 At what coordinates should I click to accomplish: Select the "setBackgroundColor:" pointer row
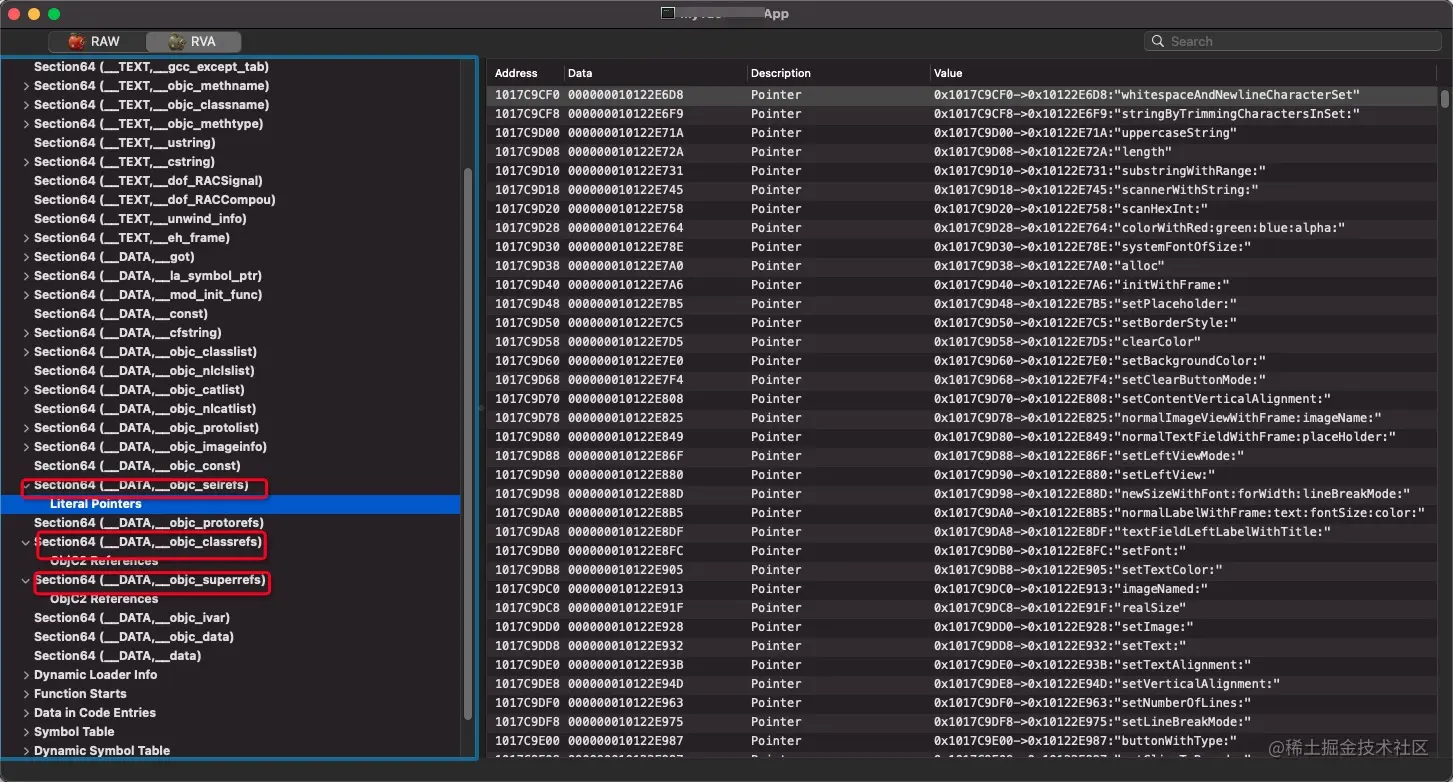[964, 361]
